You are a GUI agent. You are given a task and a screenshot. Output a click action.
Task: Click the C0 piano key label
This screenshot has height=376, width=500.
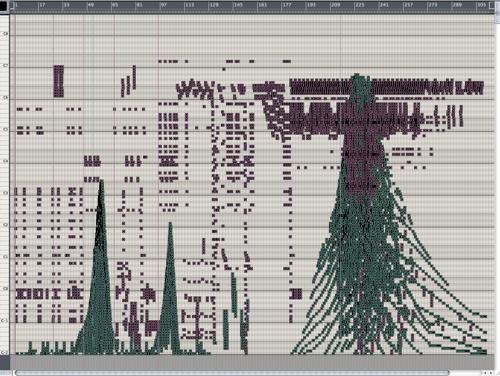5,289
